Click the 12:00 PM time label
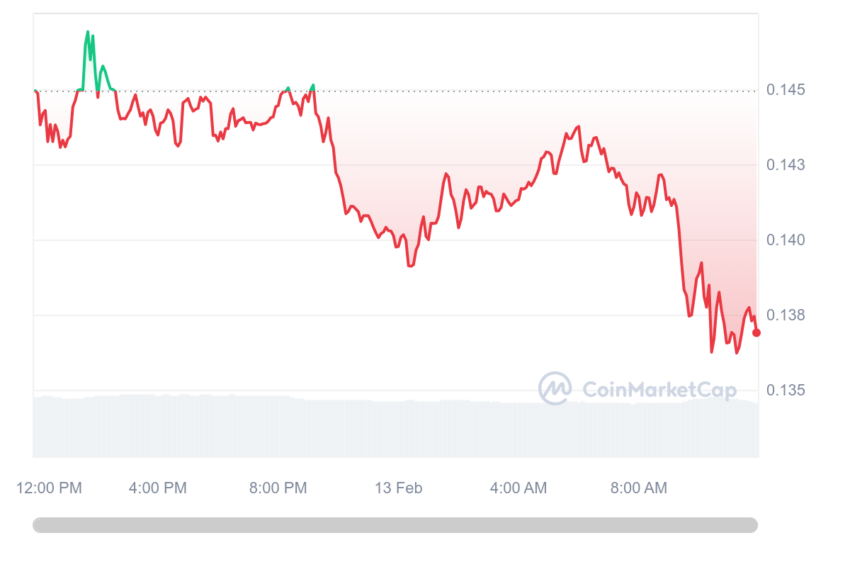Screen dimensions: 850x567 (49, 488)
